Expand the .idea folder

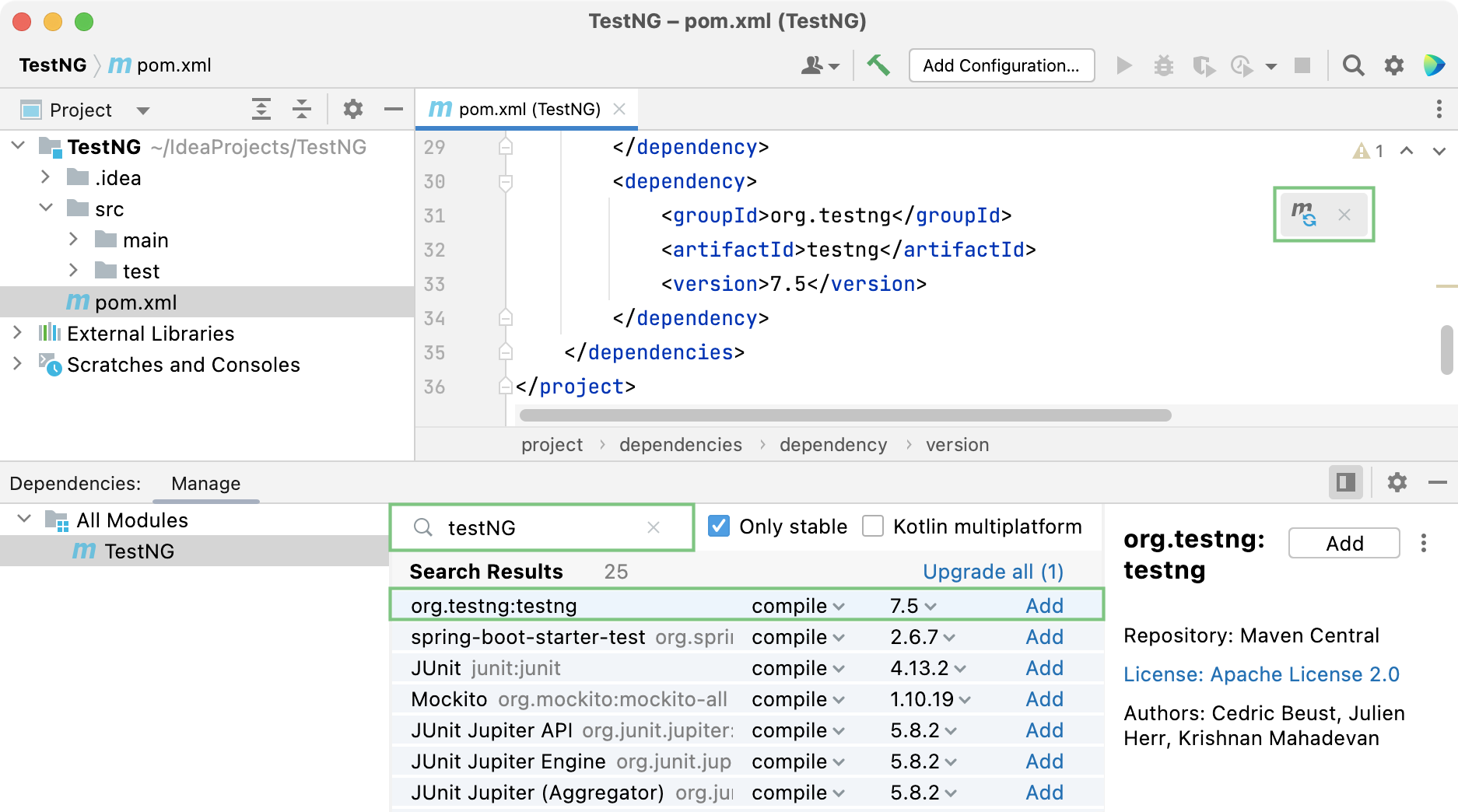[x=45, y=177]
